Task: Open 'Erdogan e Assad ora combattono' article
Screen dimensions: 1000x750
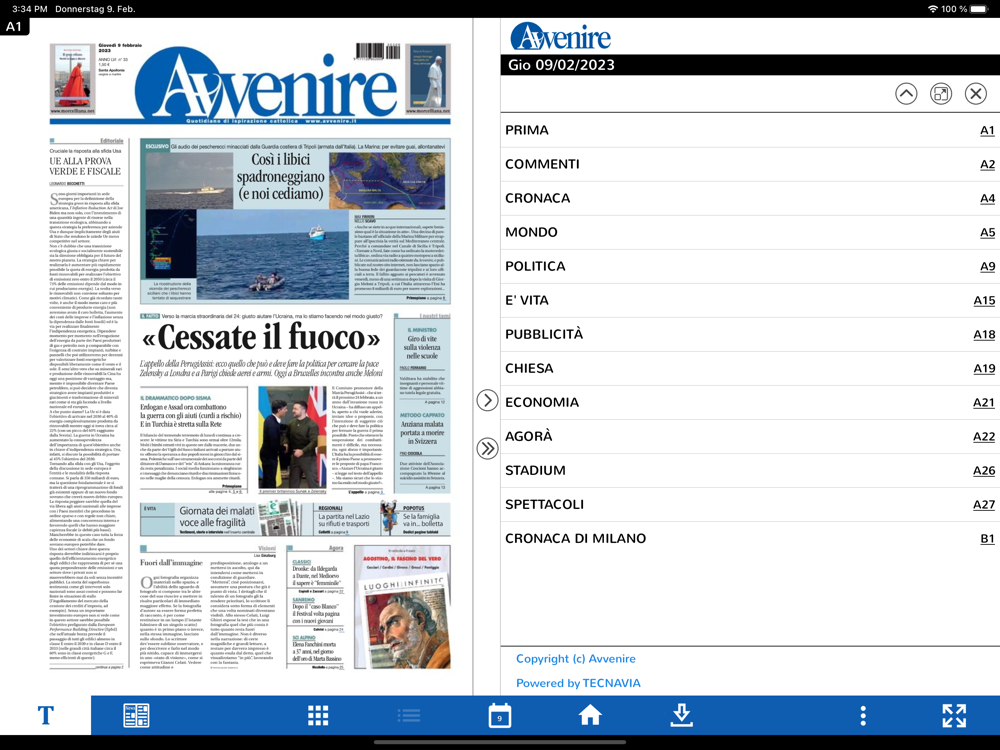Action: [190, 415]
